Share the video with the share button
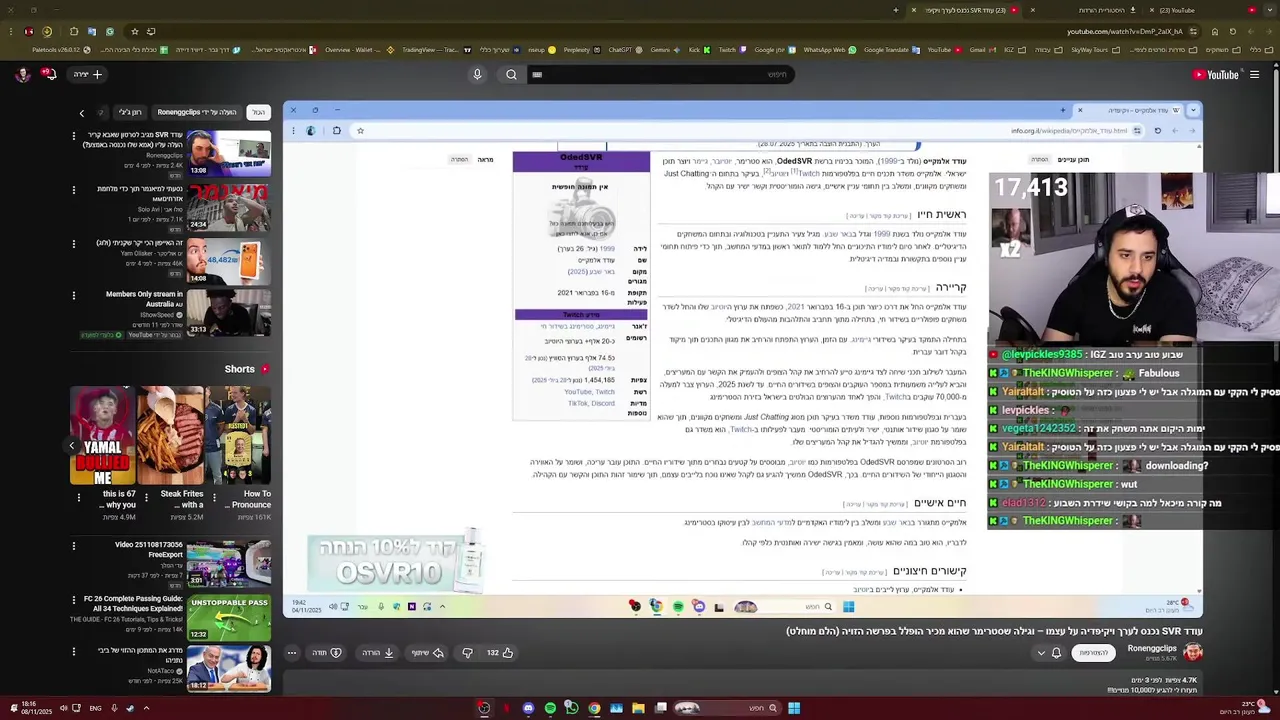This screenshot has height=720, width=1280. [428, 653]
